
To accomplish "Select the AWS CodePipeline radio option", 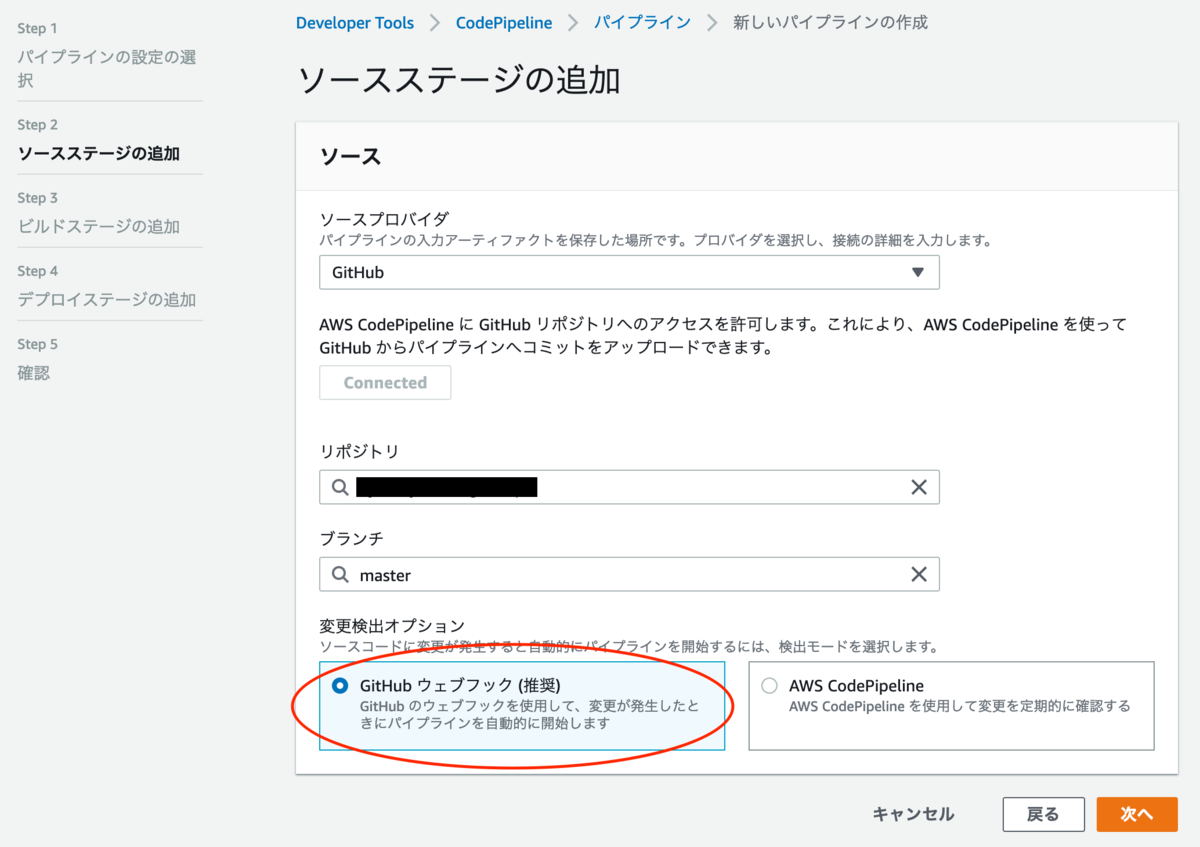I will (769, 686).
